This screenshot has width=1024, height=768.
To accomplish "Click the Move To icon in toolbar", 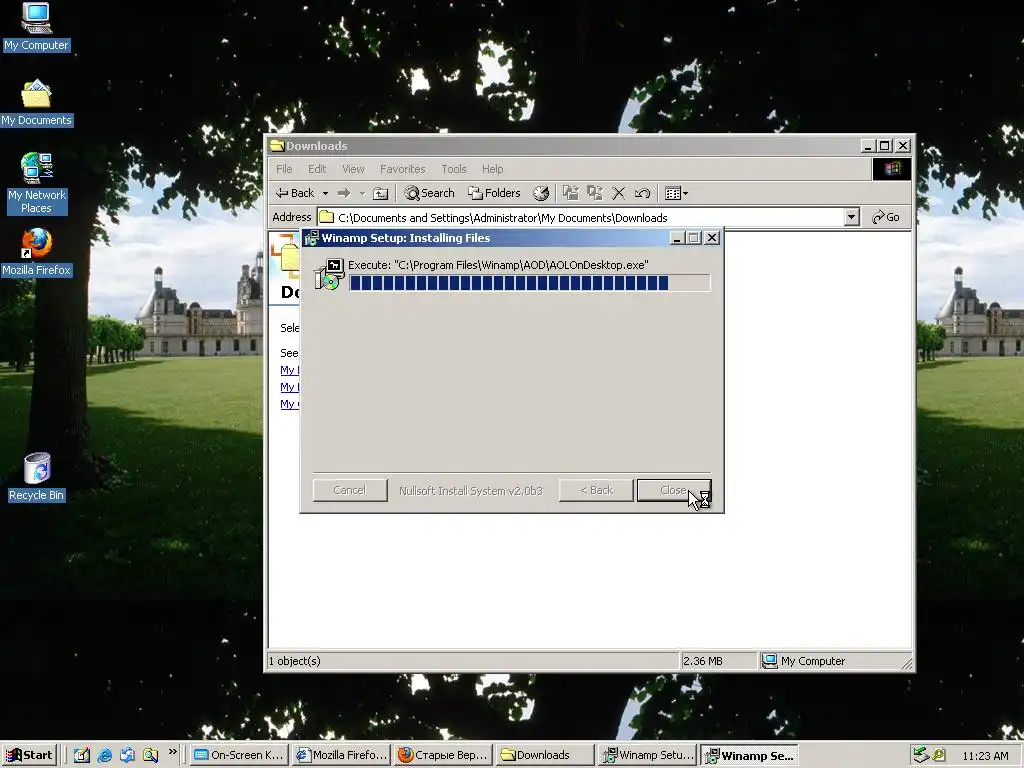I will tap(571, 193).
